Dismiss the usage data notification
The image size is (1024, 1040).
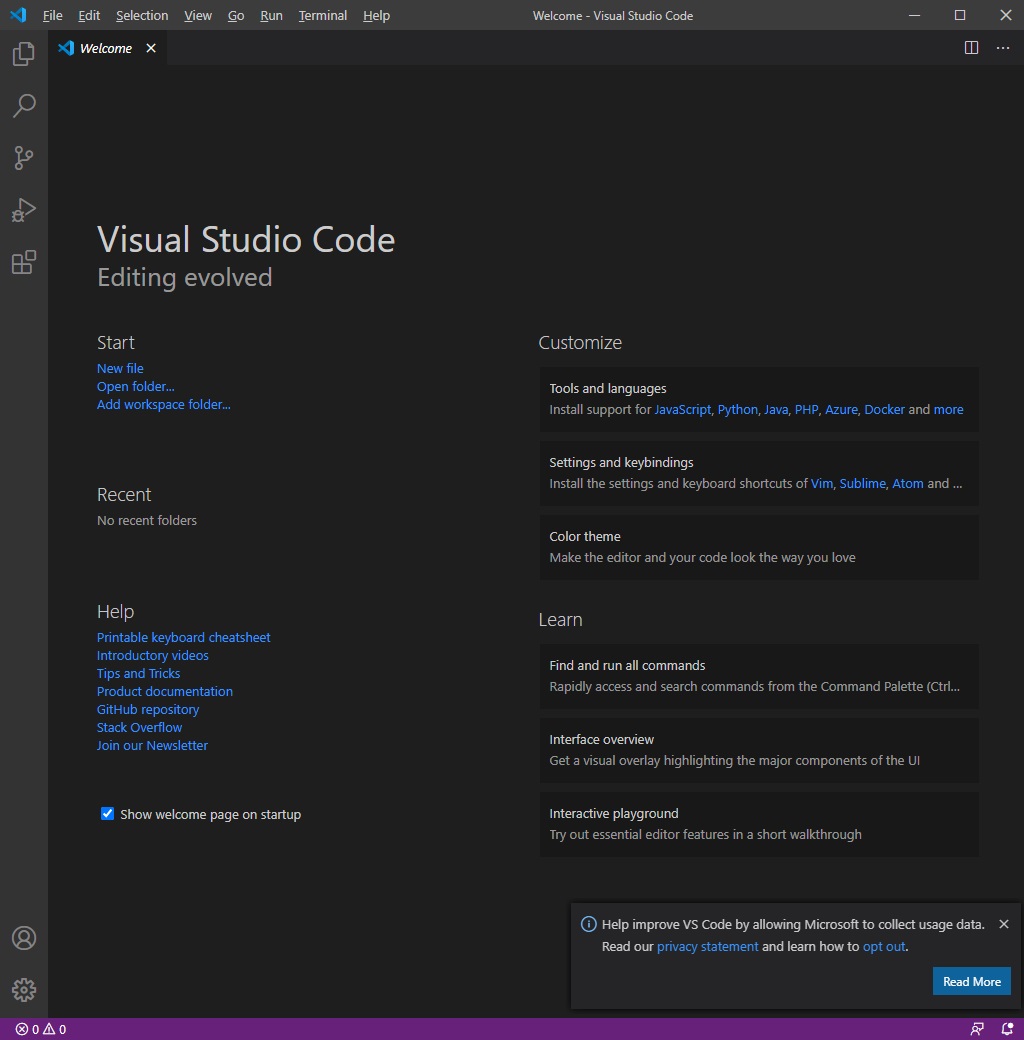[1003, 924]
